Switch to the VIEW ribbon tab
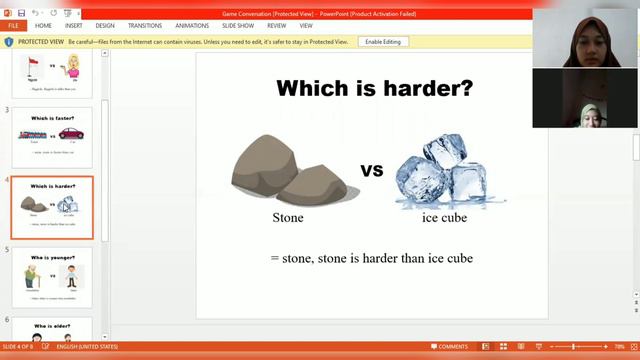Screen dimensions: 640x360 point(306,26)
